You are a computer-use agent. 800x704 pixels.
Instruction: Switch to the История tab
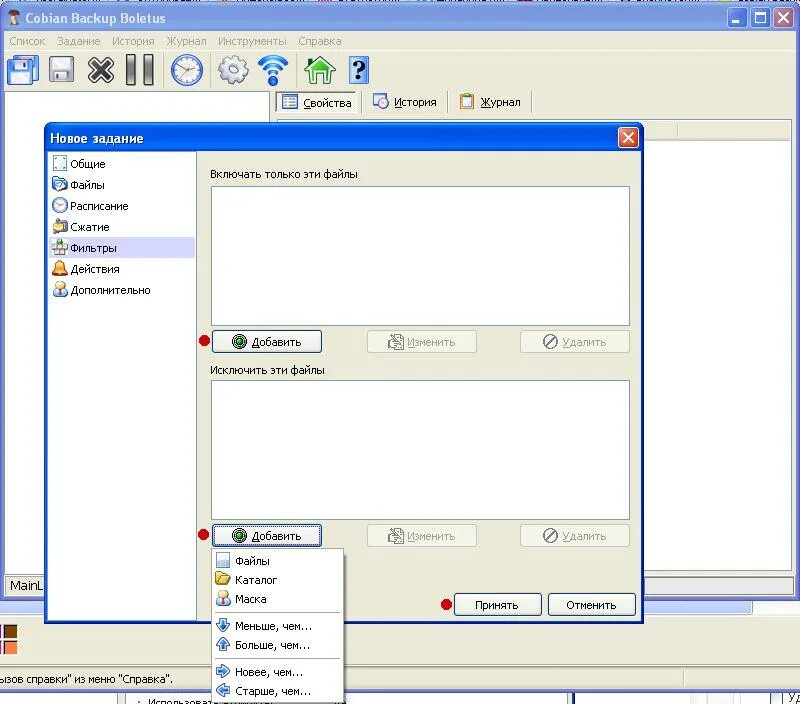click(405, 102)
